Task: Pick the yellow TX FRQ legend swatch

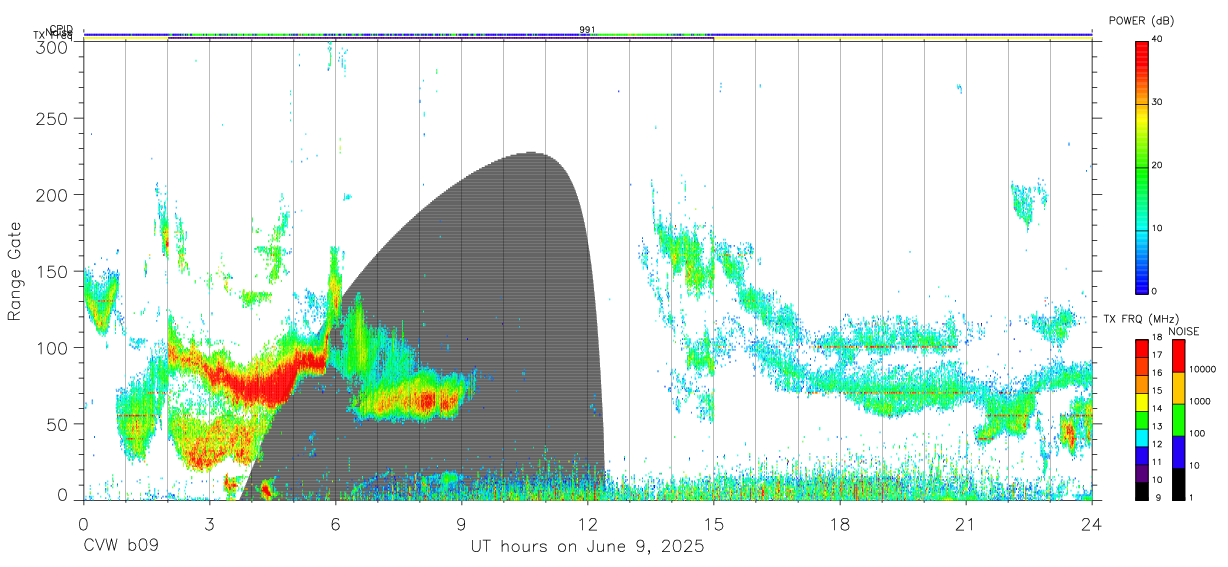Action: tap(1142, 402)
